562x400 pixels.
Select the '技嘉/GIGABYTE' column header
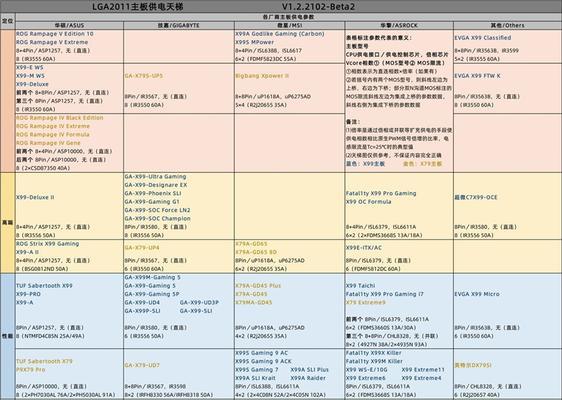178,25
